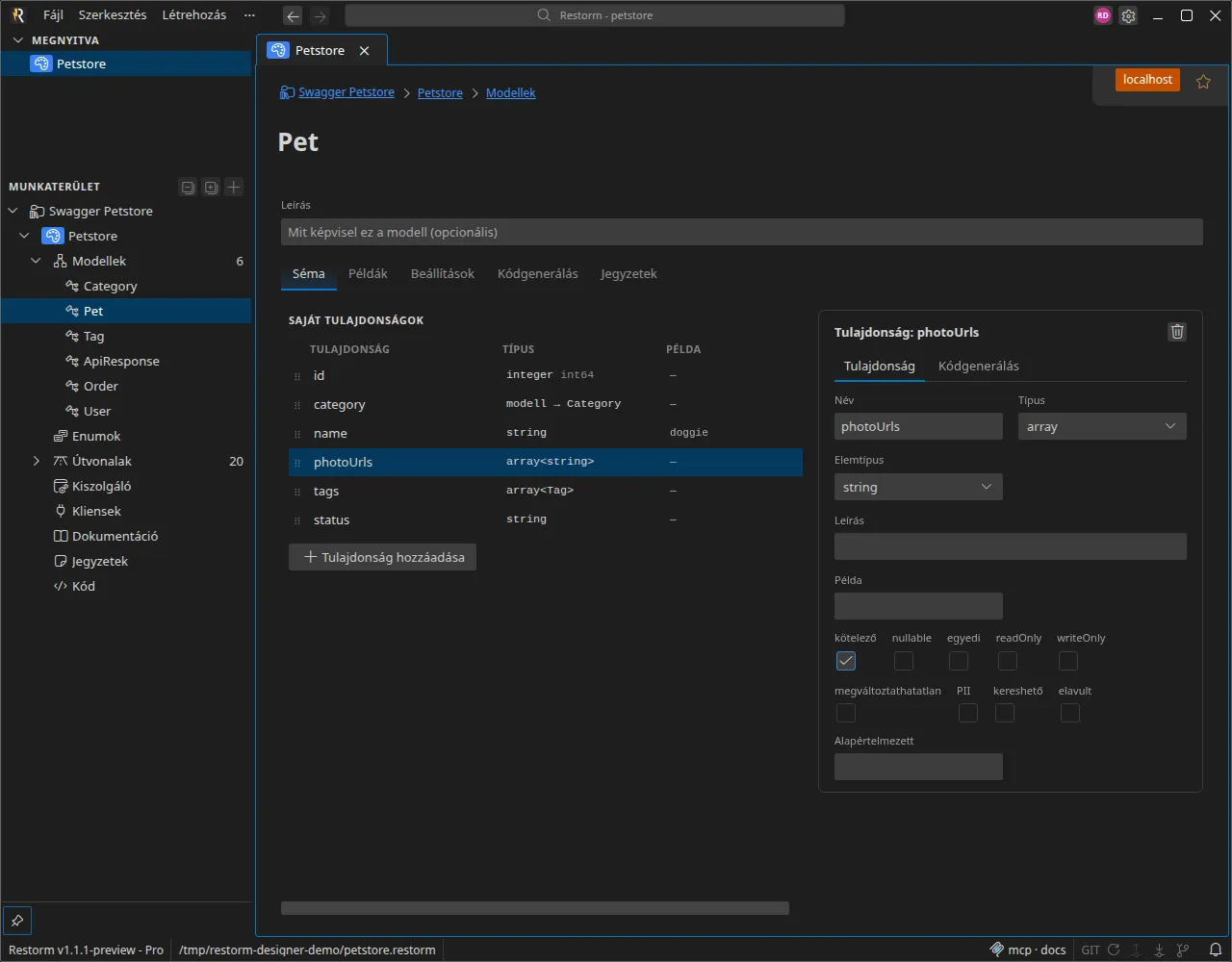The width and height of the screenshot is (1232, 962).
Task: Go forward with the right arrow button
Action: pyautogui.click(x=320, y=15)
